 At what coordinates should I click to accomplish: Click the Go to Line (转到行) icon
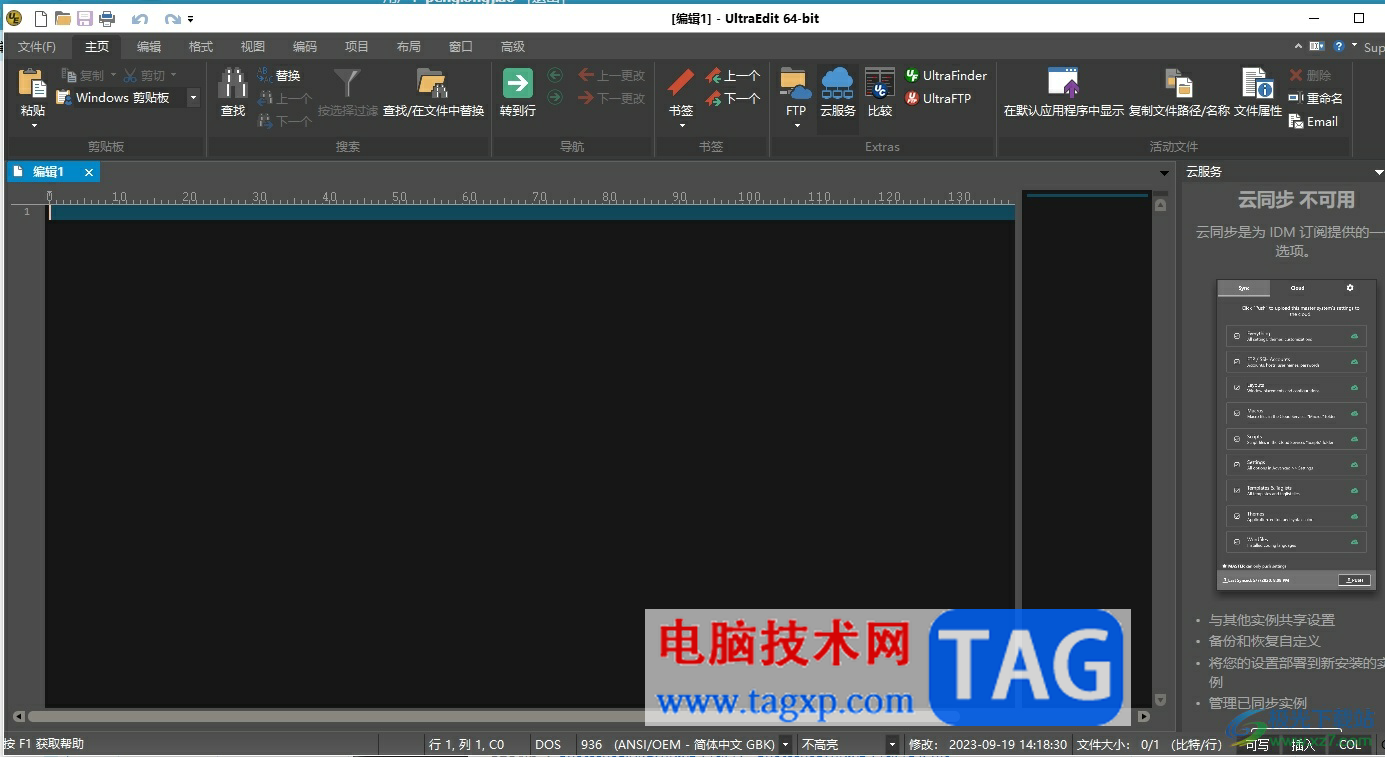click(x=518, y=83)
